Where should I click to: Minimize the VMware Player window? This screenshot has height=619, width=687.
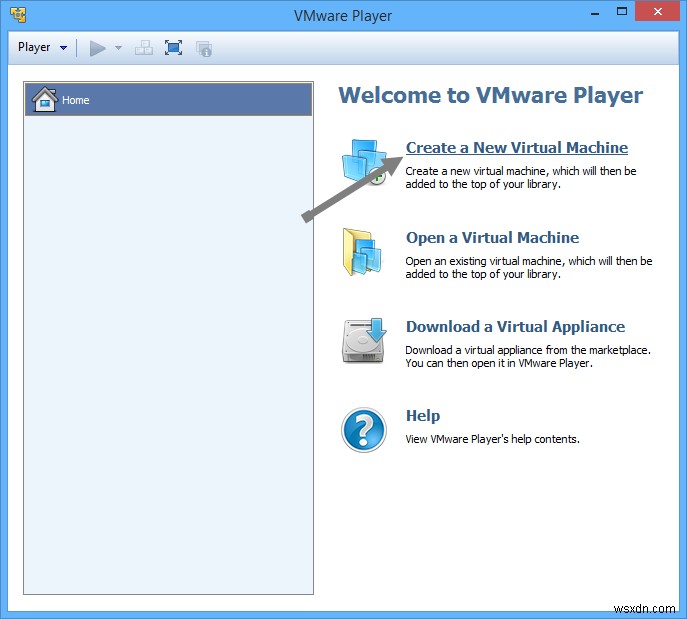[x=595, y=13]
